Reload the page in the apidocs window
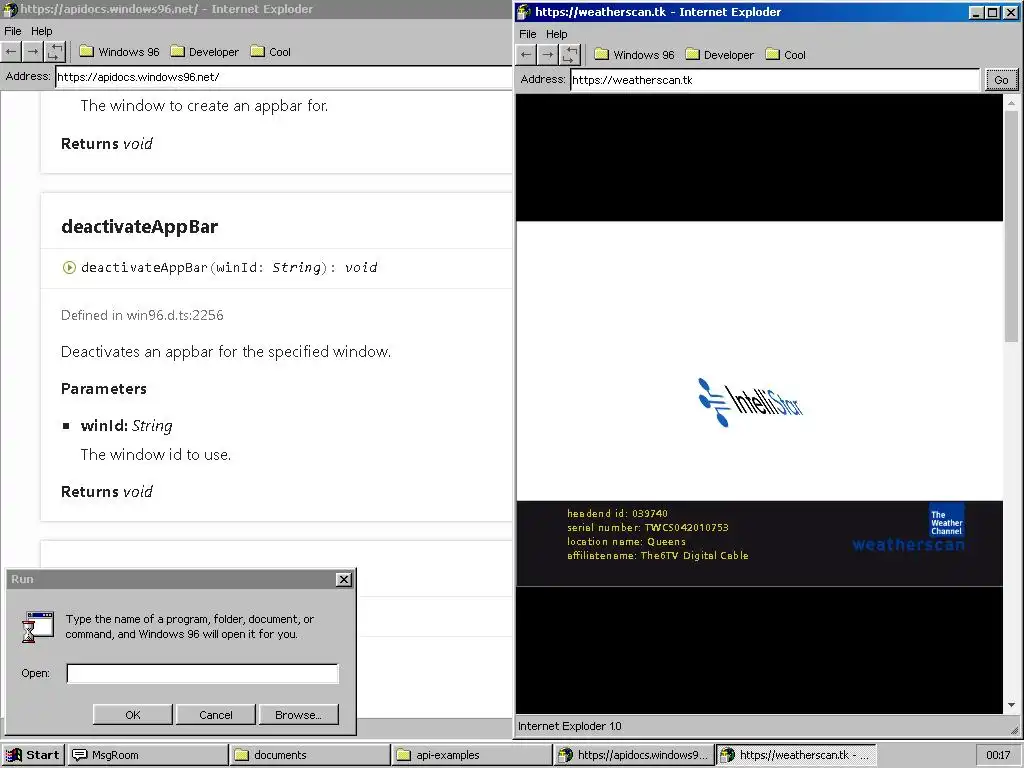1024x768 pixels. pyautogui.click(x=55, y=52)
